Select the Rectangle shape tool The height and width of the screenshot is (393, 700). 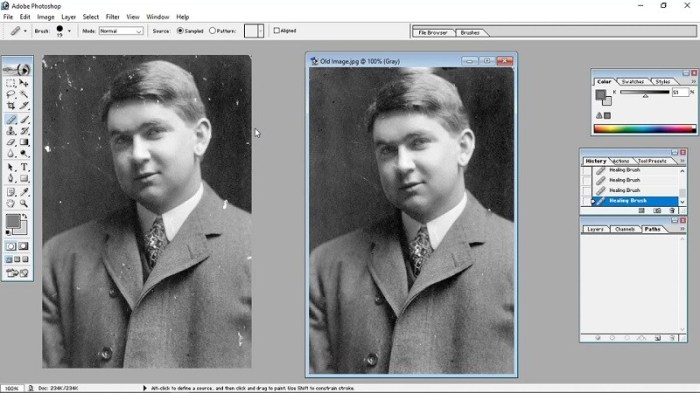tap(24, 179)
